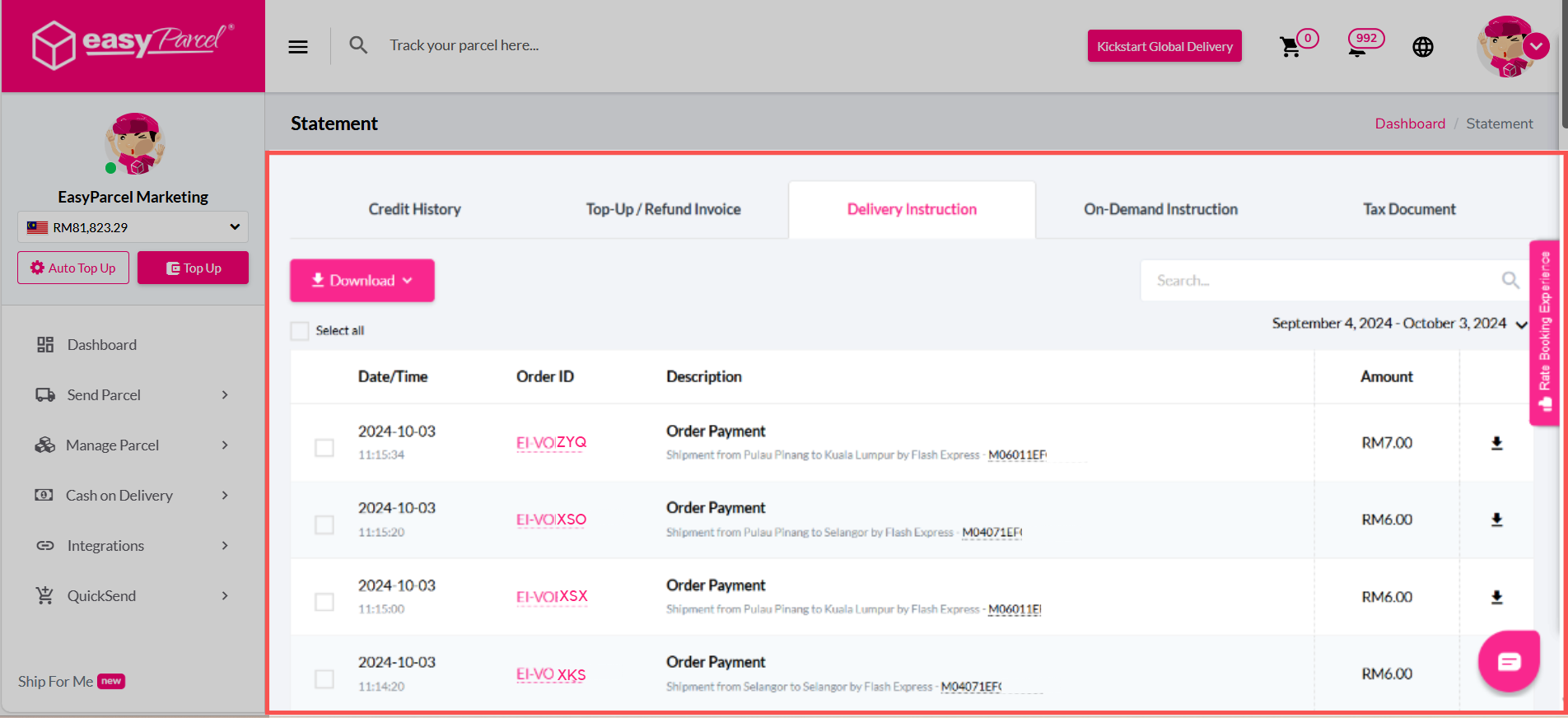Open Rate Booking Experience side tab
Viewport: 1568px width, 718px height.
point(1544,333)
